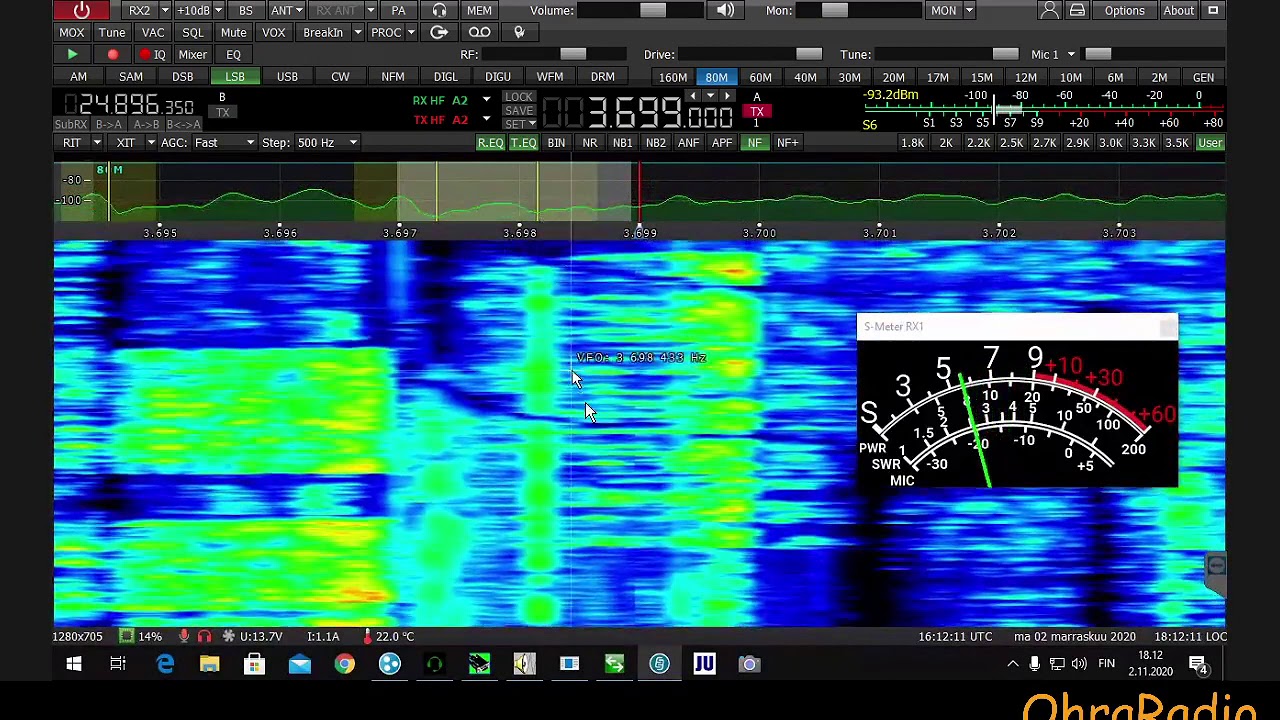Click the device panel icon beside Options
1280x720 pixels.
pos(1077,10)
